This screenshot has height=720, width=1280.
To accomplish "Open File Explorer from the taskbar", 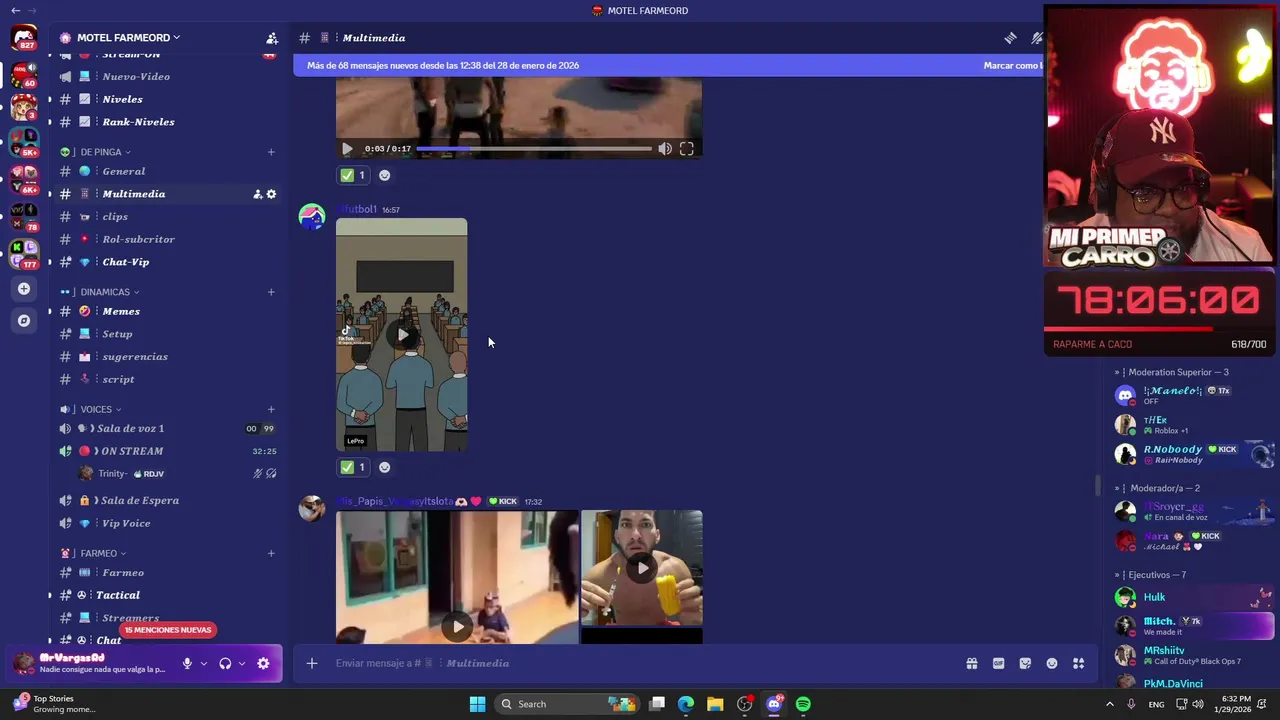I will pos(715,704).
